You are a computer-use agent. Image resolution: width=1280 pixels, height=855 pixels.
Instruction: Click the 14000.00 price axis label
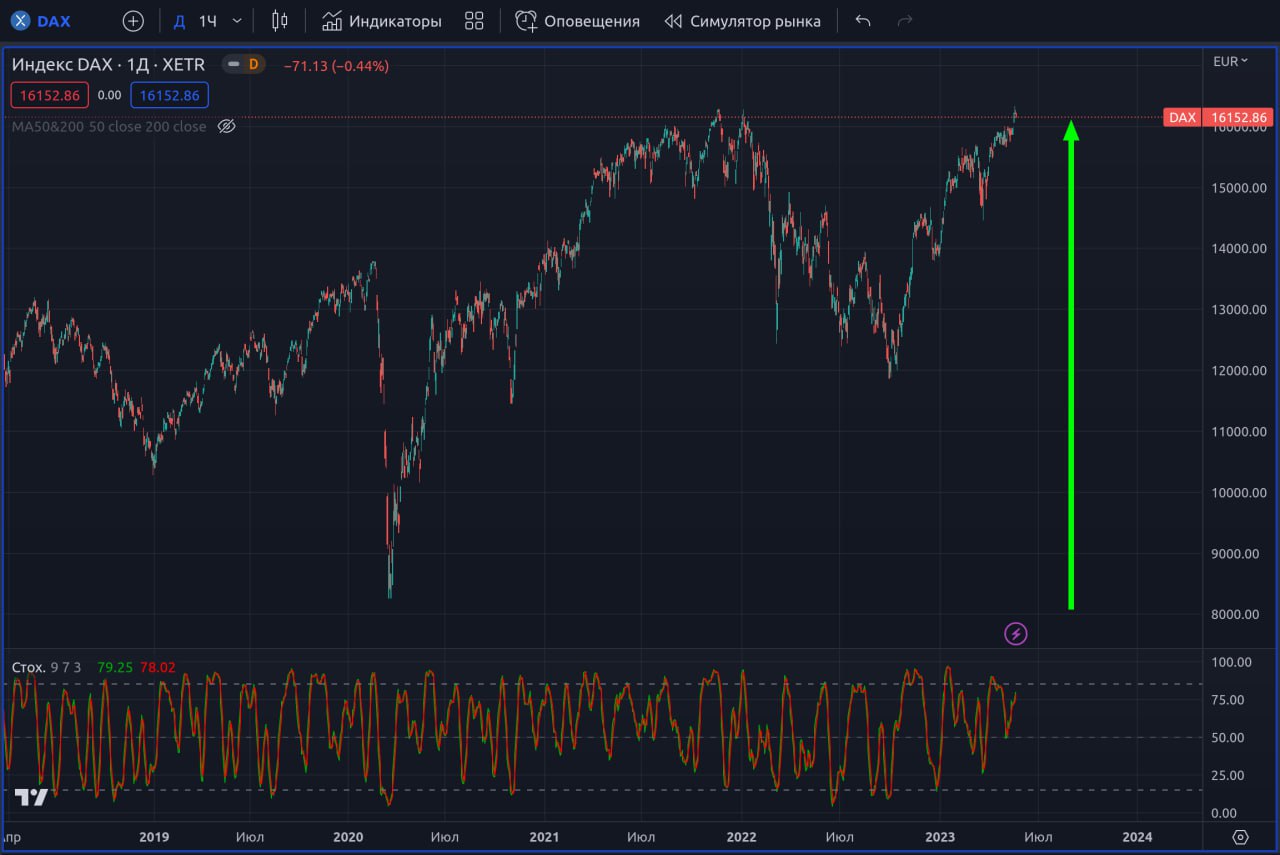coord(1240,249)
